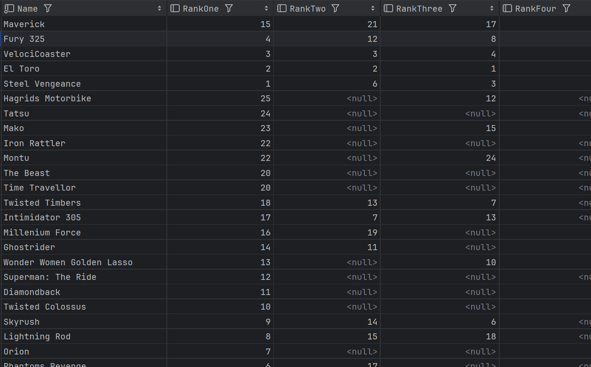Click the filter icon in RankFour header
Image resolution: width=591 pixels, height=367 pixels.
coord(567,8)
